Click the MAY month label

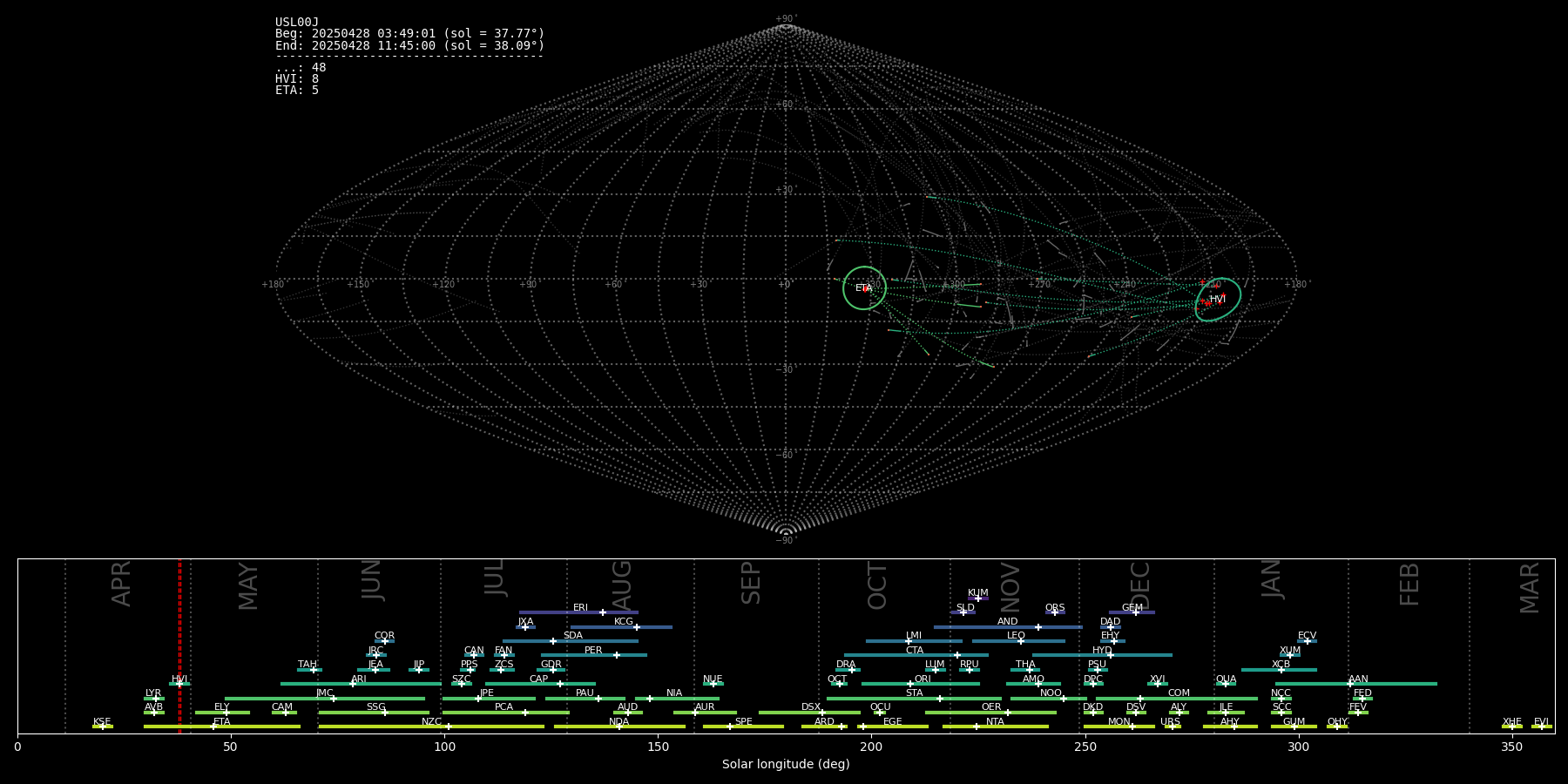click(x=248, y=586)
